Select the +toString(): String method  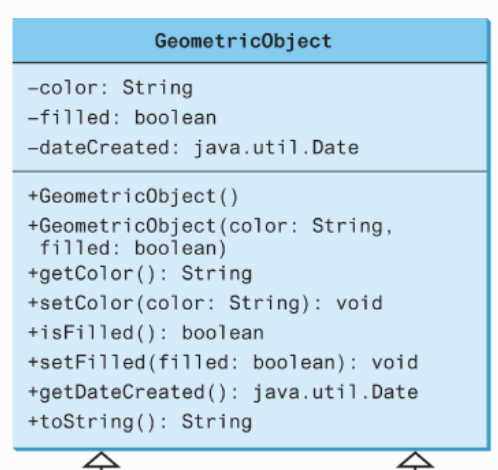click(140, 422)
